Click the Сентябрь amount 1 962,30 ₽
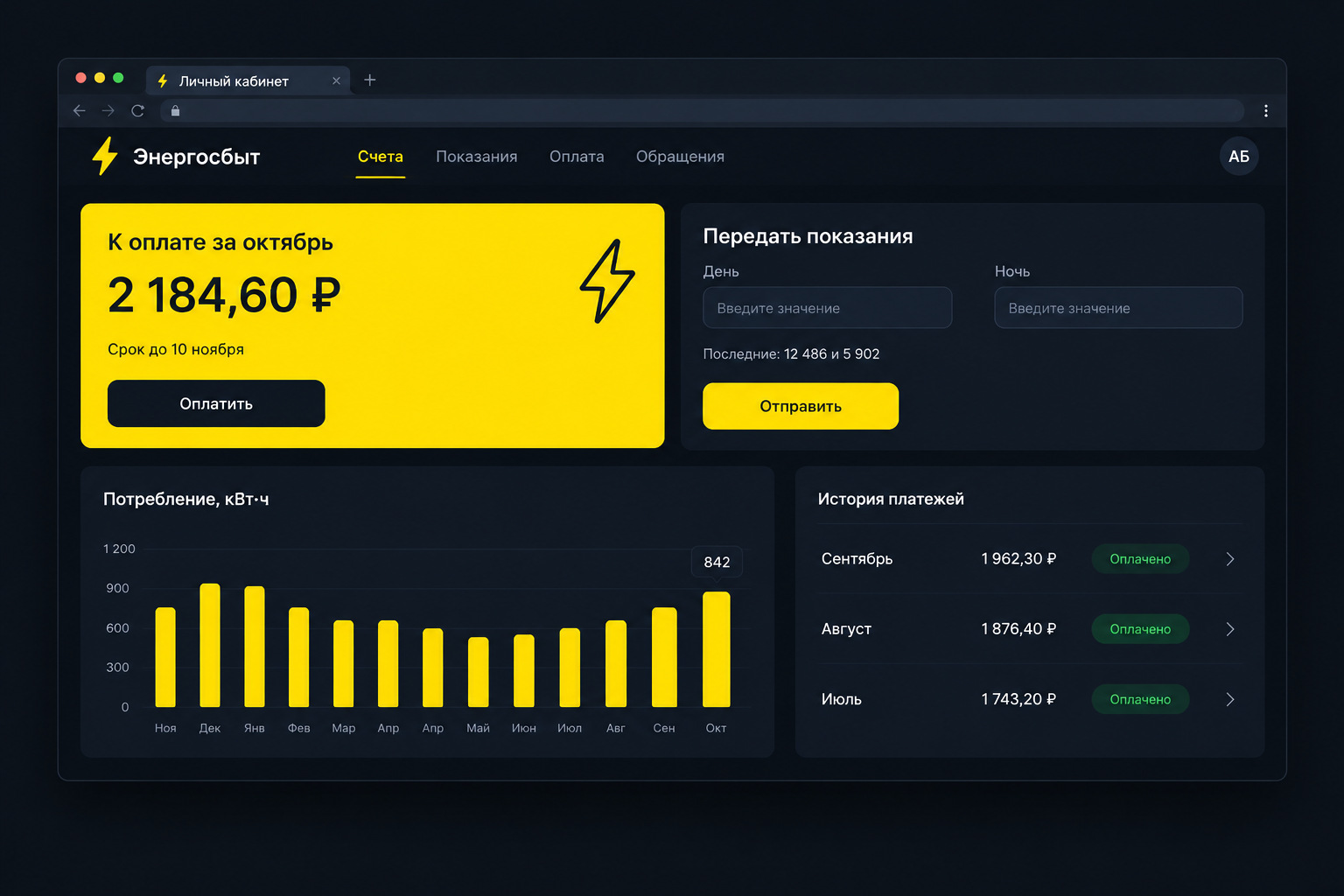 tap(1018, 559)
